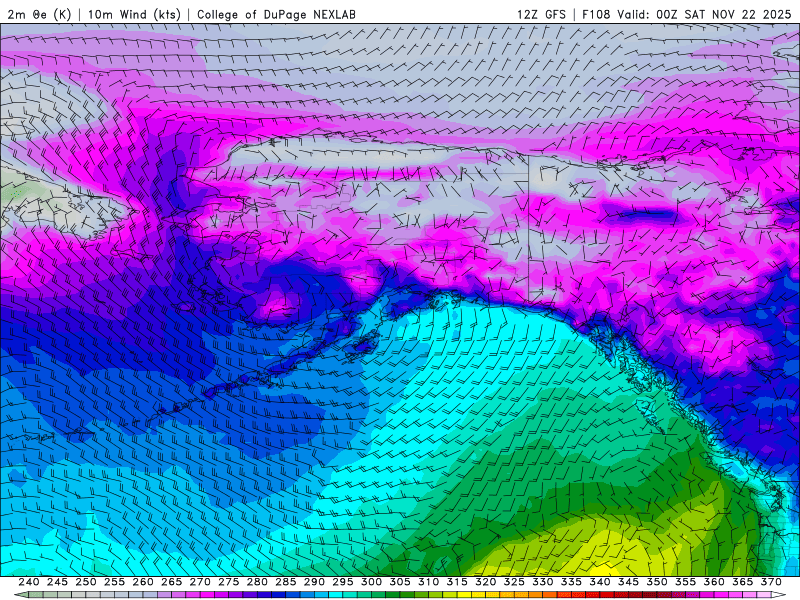This screenshot has height=600, width=800.
Task: Click the 295 color scale label
Action: [x=343, y=582]
